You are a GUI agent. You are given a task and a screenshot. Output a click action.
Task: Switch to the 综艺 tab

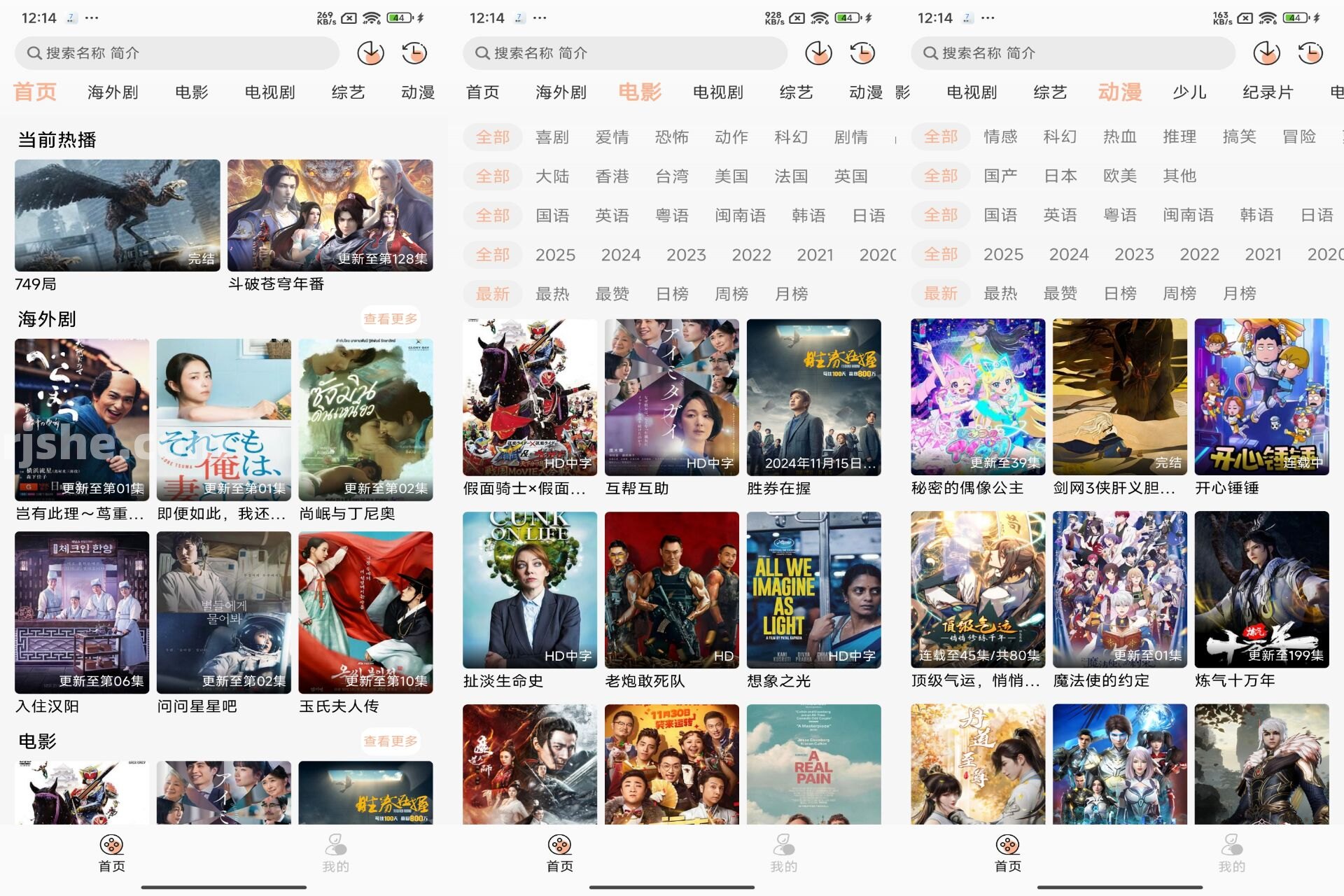pyautogui.click(x=349, y=92)
